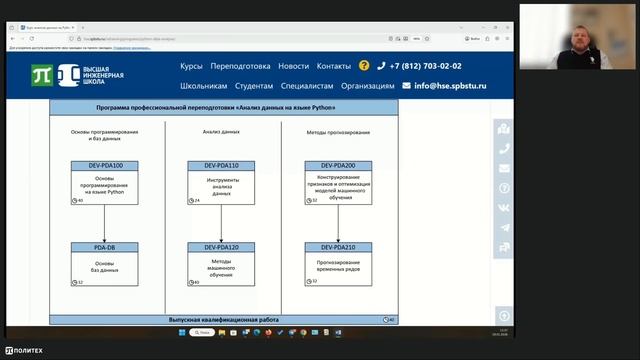Screen dimensions: 640x360
Task: Click the envelope icon beside the email
Action: 406,86
